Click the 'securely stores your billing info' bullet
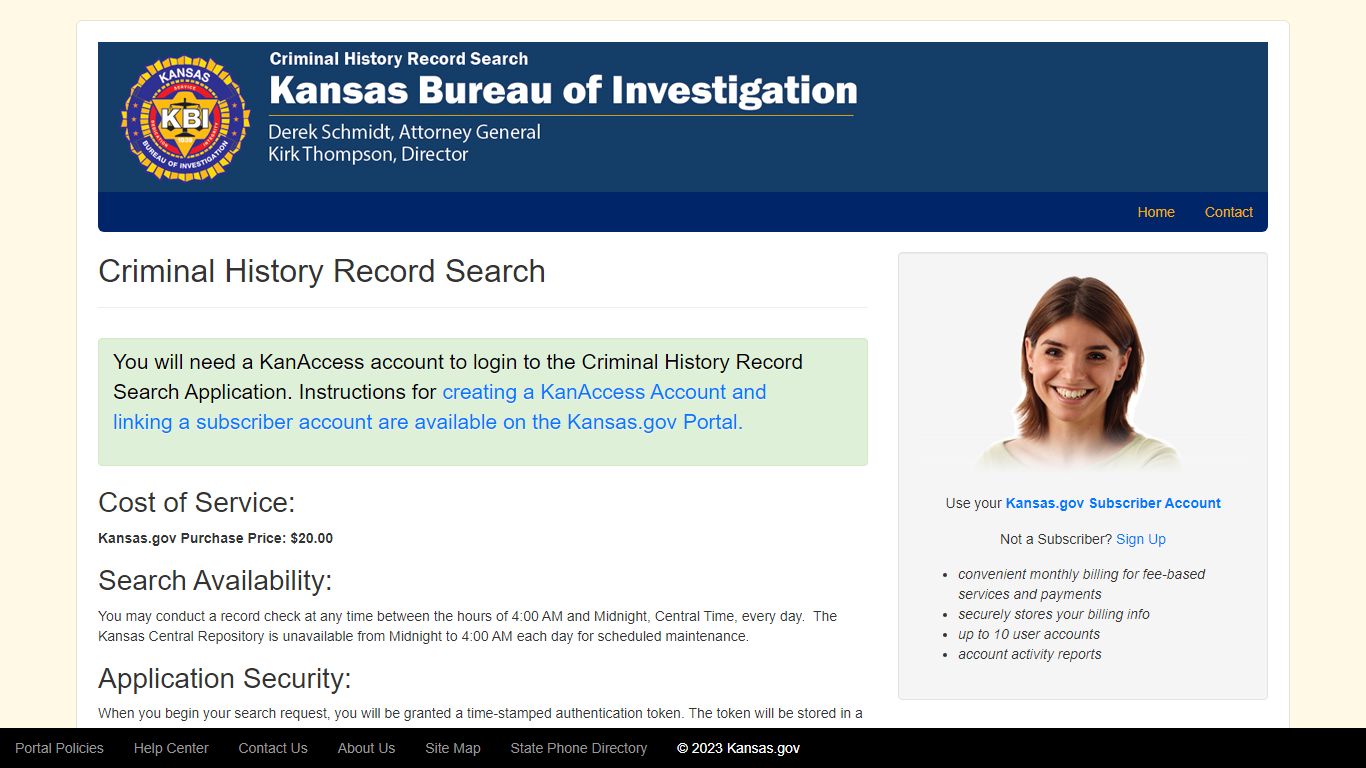1366x768 pixels. point(1054,614)
